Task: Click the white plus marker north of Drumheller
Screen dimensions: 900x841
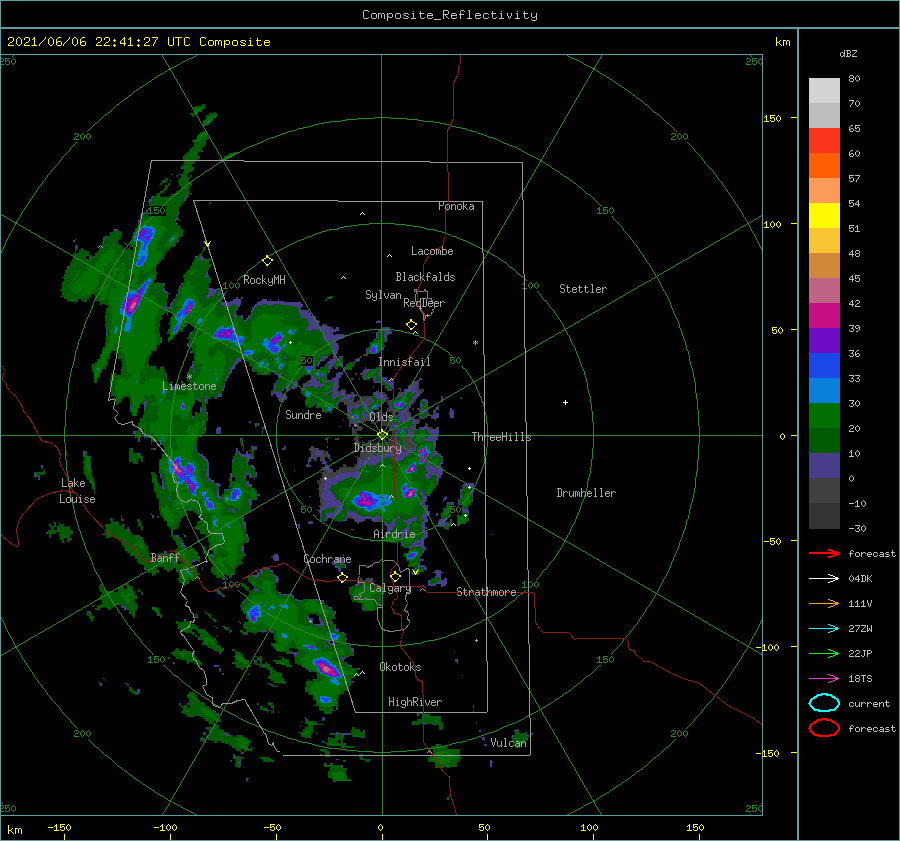Action: pos(565,402)
